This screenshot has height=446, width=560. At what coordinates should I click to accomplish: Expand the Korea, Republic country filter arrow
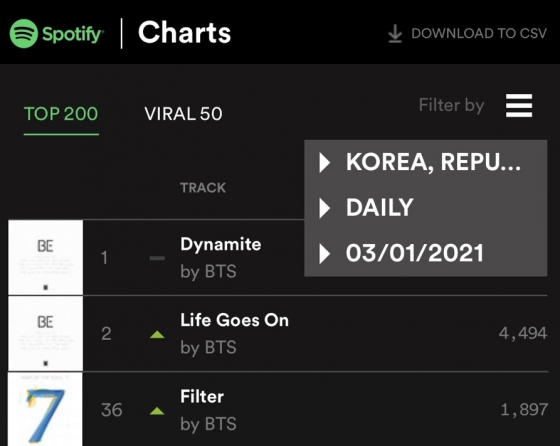pos(324,162)
